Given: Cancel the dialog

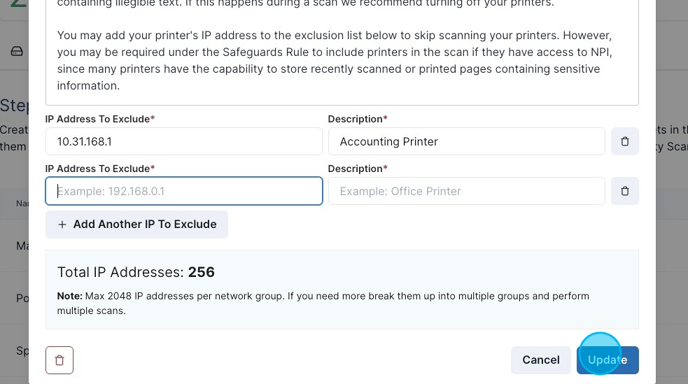Looking at the screenshot, I should [x=541, y=360].
